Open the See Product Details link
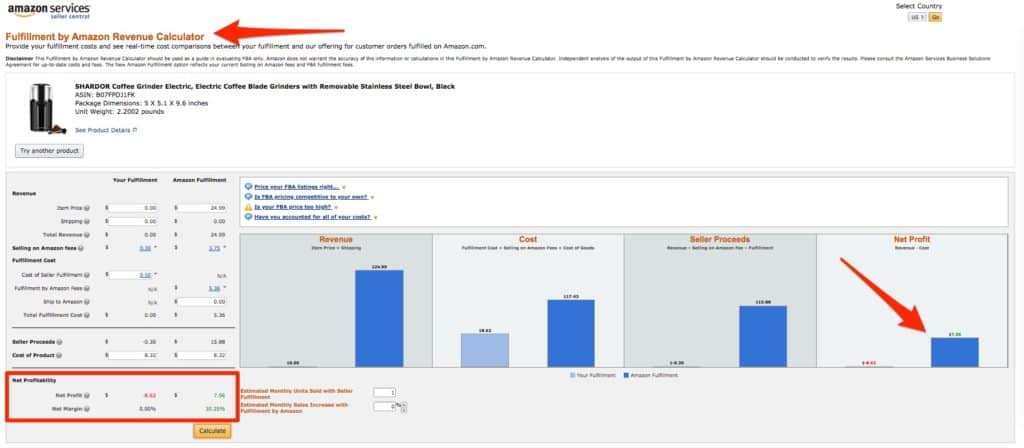 click(x=103, y=130)
